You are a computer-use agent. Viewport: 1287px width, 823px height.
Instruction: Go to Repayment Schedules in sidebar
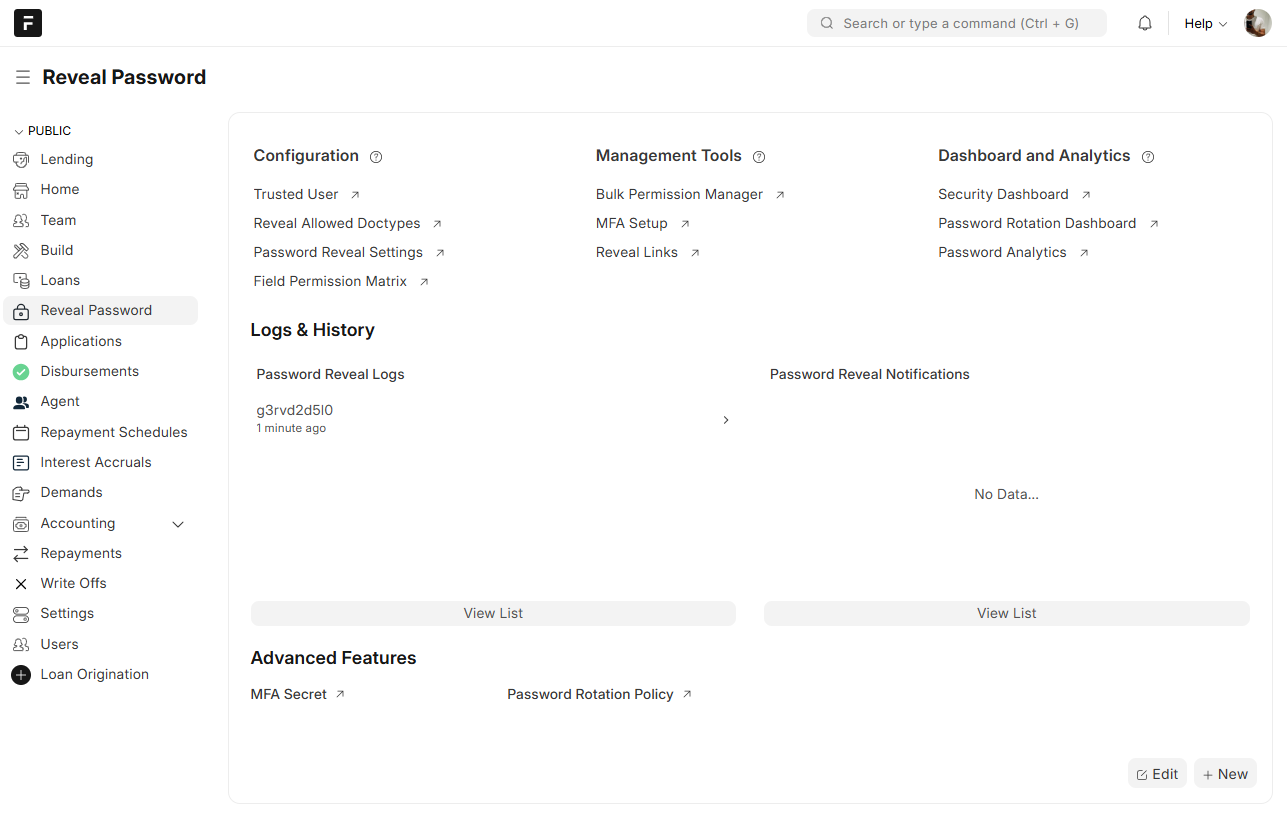pos(113,432)
